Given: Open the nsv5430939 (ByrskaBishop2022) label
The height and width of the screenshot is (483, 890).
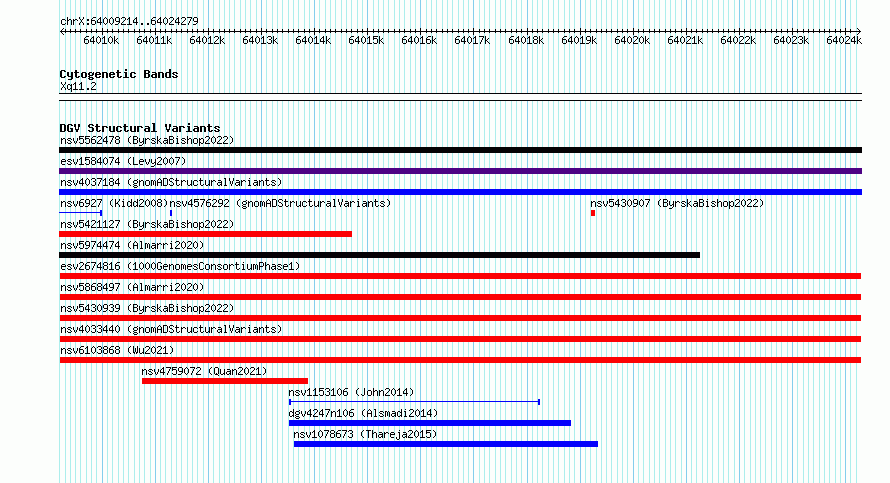Looking at the screenshot, I should coord(147,308).
